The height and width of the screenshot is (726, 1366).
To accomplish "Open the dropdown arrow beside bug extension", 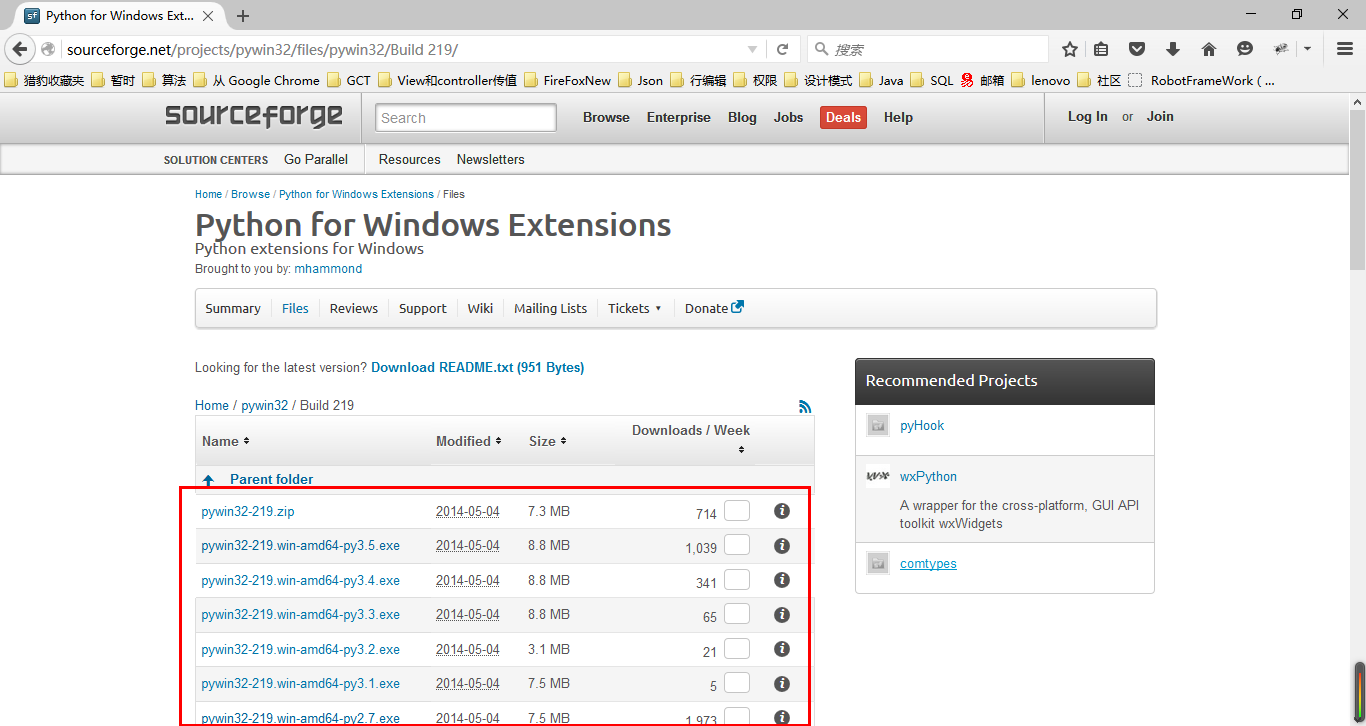I will coord(1307,49).
